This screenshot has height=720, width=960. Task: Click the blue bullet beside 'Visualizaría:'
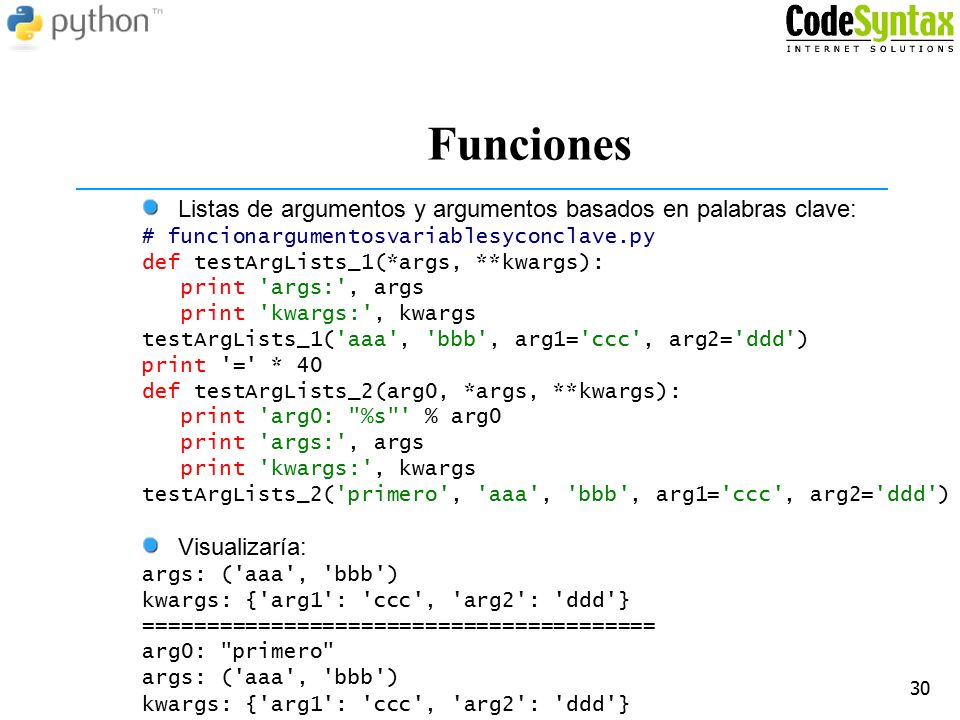click(x=151, y=545)
